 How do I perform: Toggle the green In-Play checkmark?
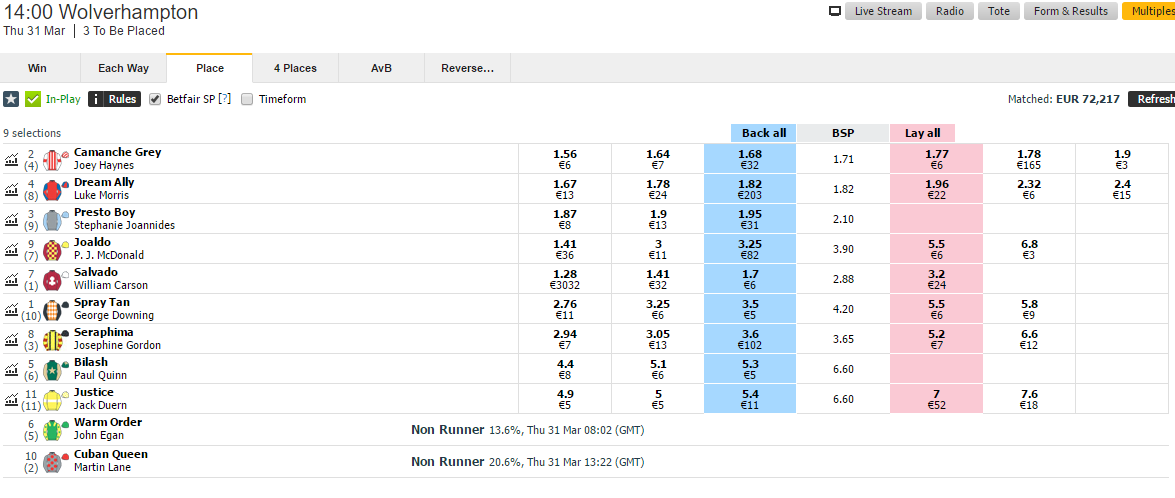(x=33, y=99)
